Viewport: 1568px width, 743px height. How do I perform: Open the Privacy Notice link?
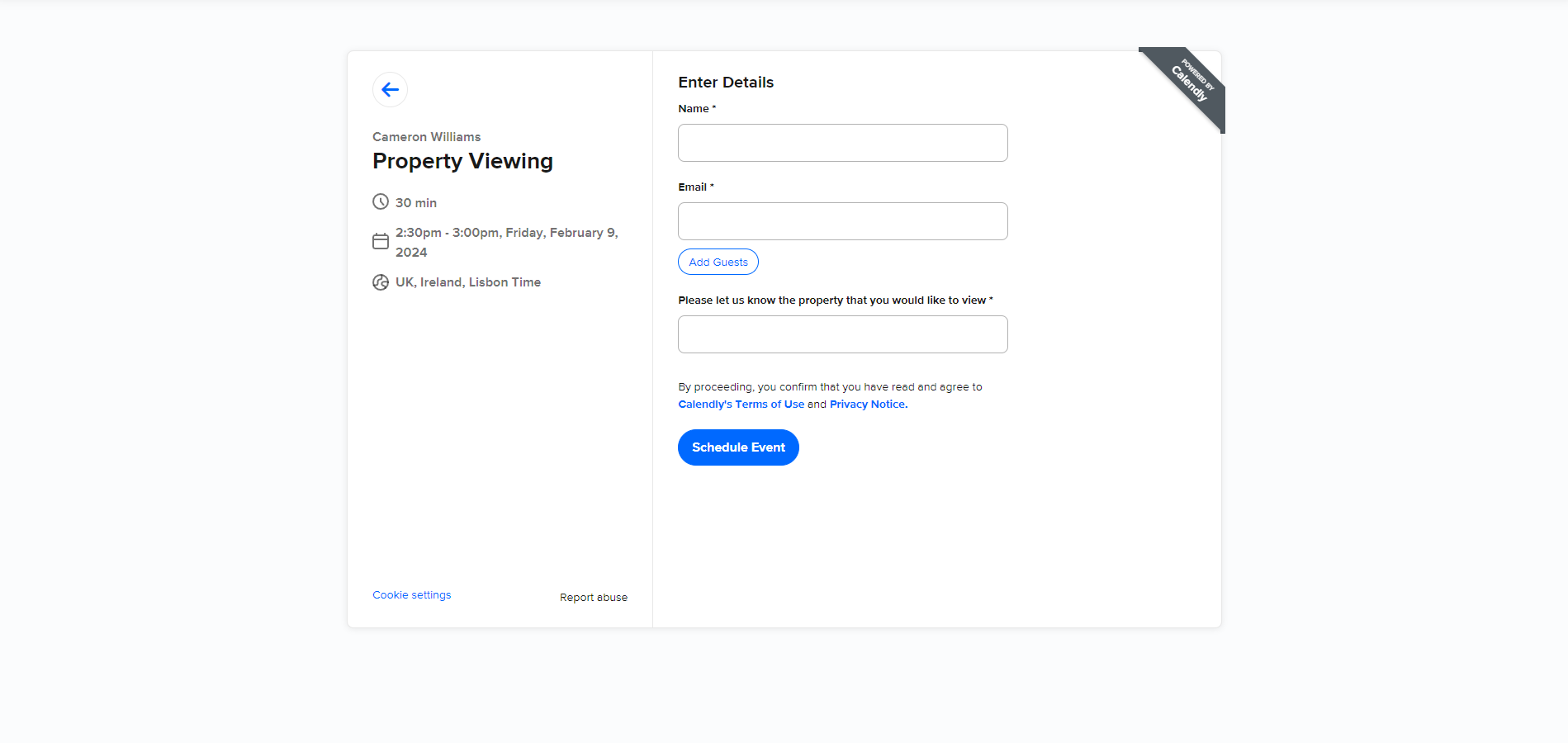[x=868, y=405]
